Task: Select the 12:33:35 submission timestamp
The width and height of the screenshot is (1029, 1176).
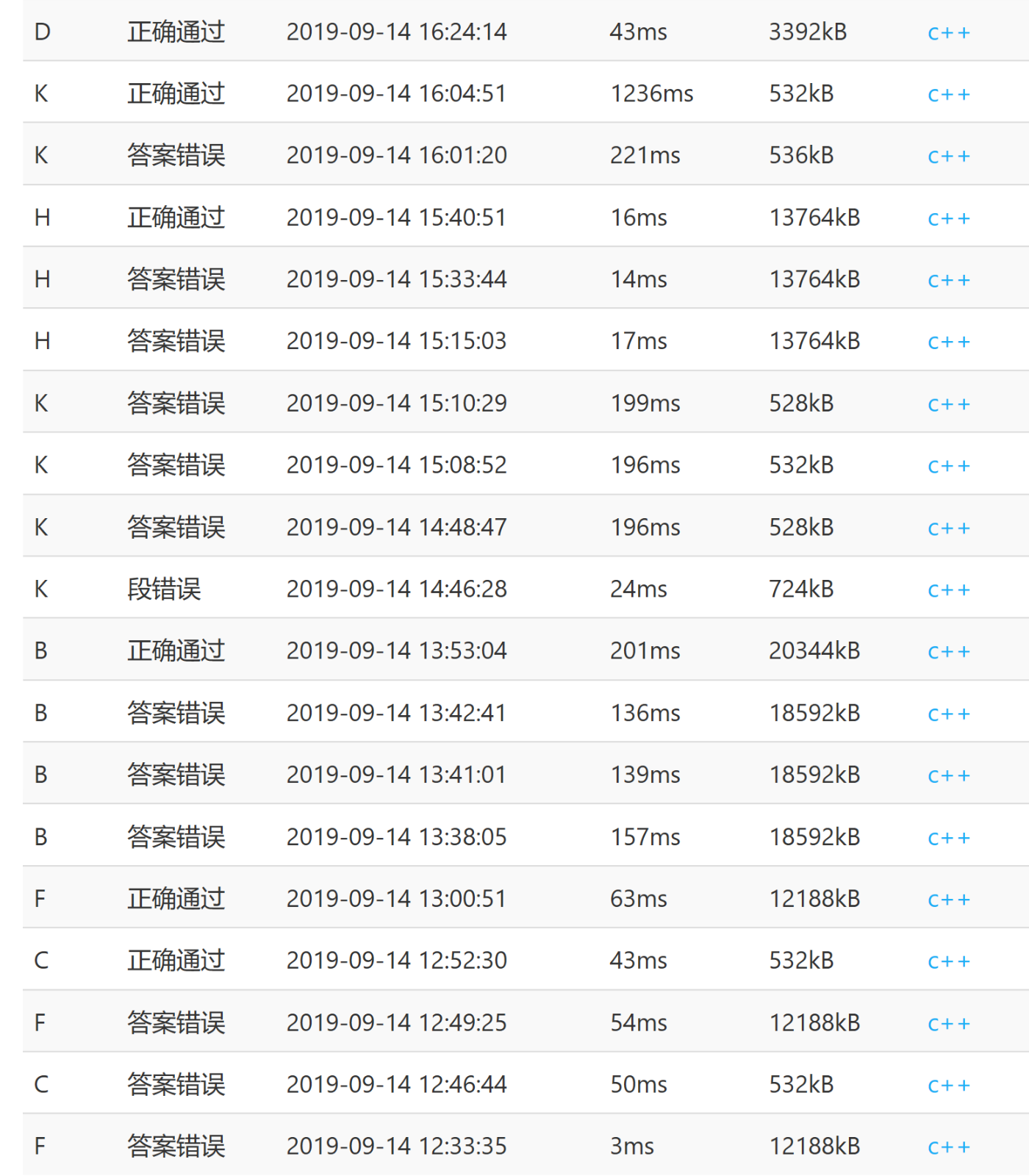Action: [x=396, y=1146]
